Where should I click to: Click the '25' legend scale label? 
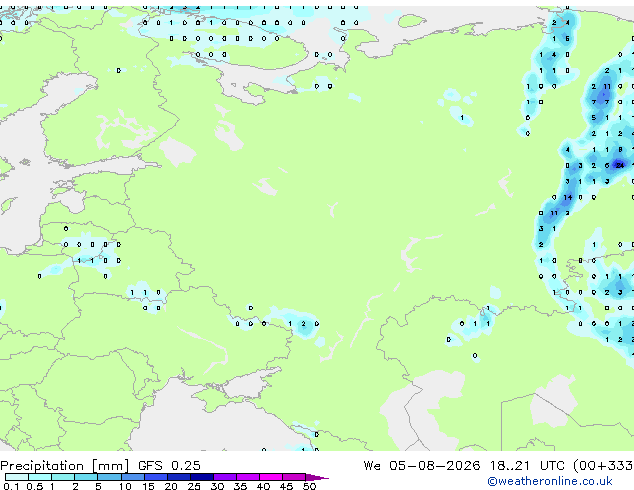[x=194, y=486]
